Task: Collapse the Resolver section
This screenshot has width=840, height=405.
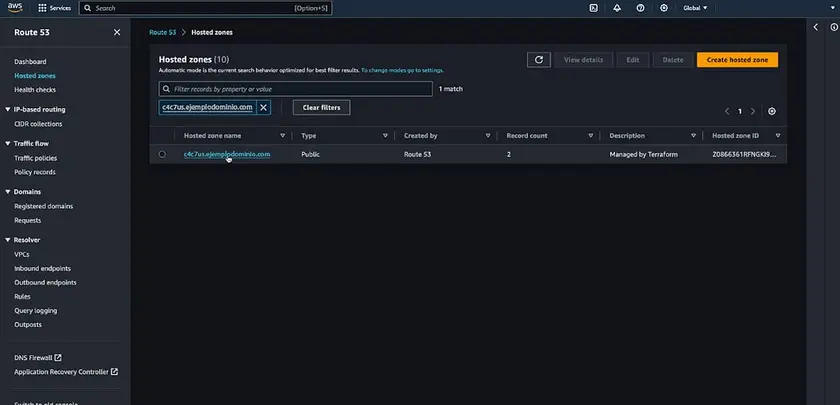Action: (8, 240)
